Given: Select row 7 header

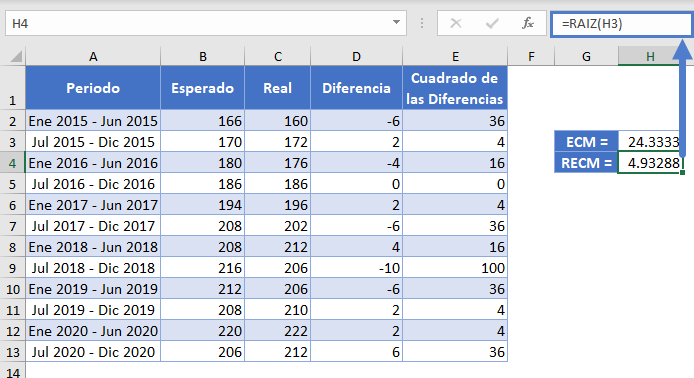Looking at the screenshot, I should click(12, 226).
